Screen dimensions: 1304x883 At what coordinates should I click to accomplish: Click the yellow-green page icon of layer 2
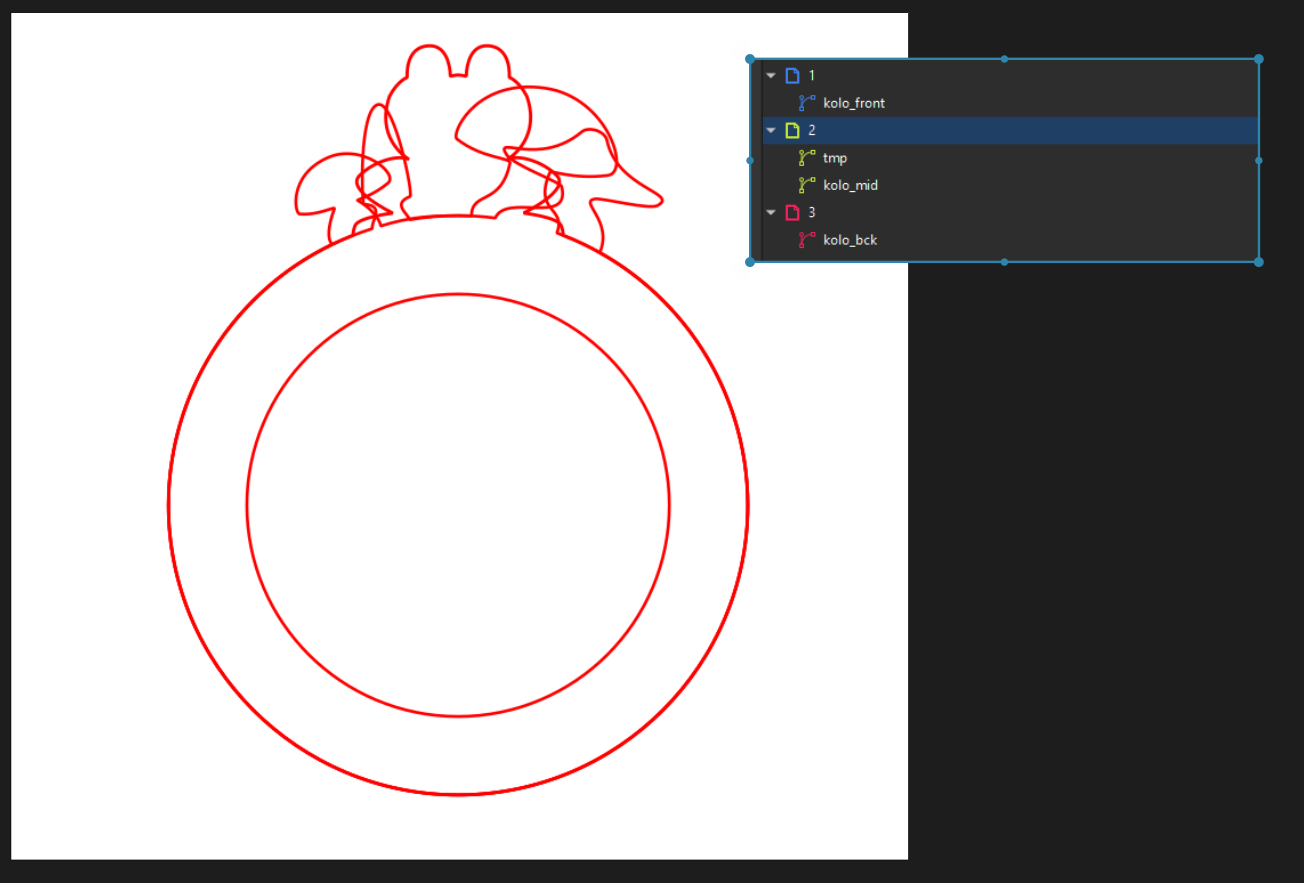(x=793, y=131)
